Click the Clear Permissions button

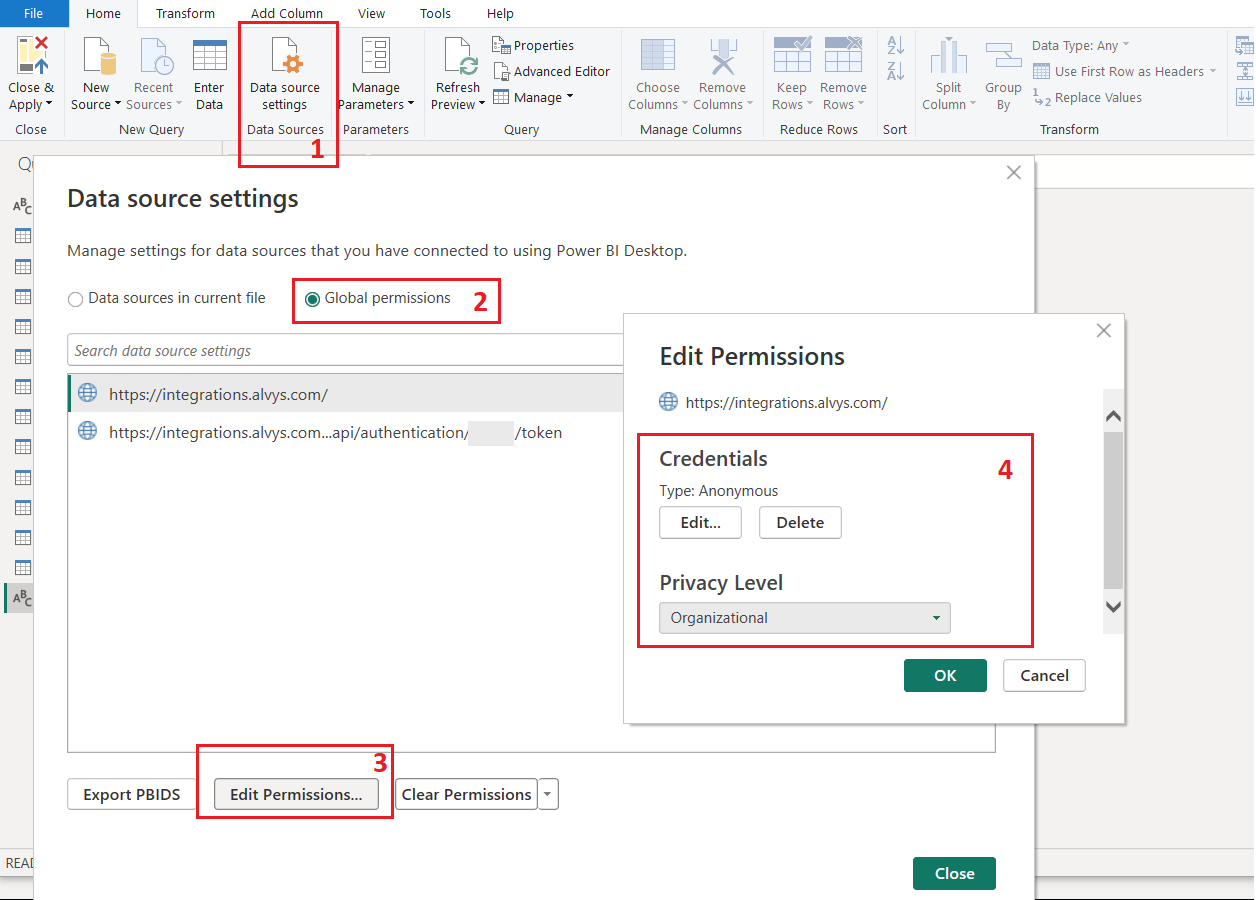[x=466, y=795]
